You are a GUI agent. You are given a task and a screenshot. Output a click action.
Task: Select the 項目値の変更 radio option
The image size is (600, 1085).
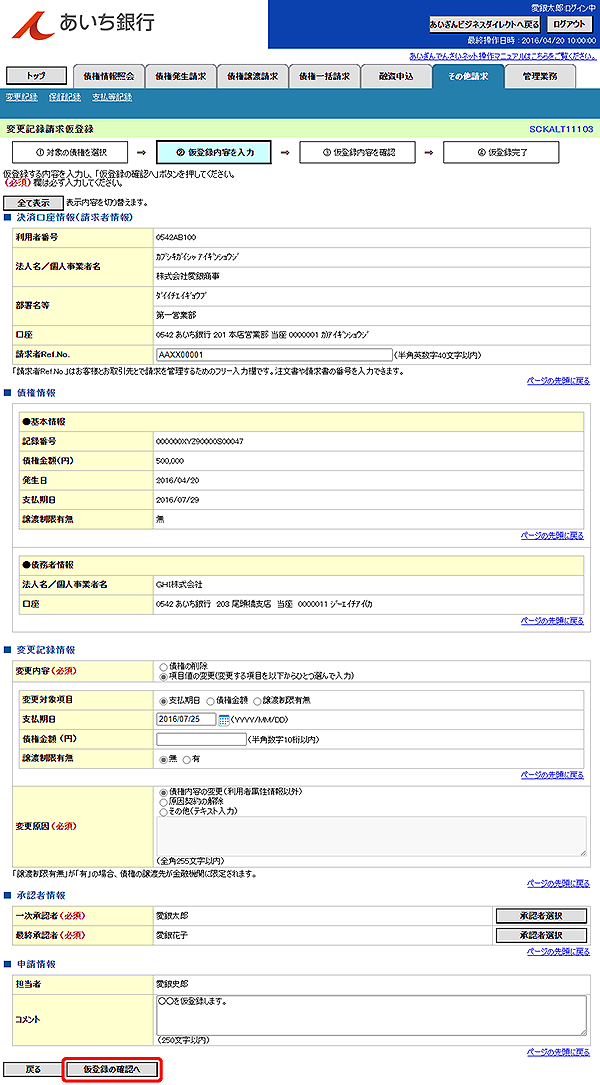[164, 677]
